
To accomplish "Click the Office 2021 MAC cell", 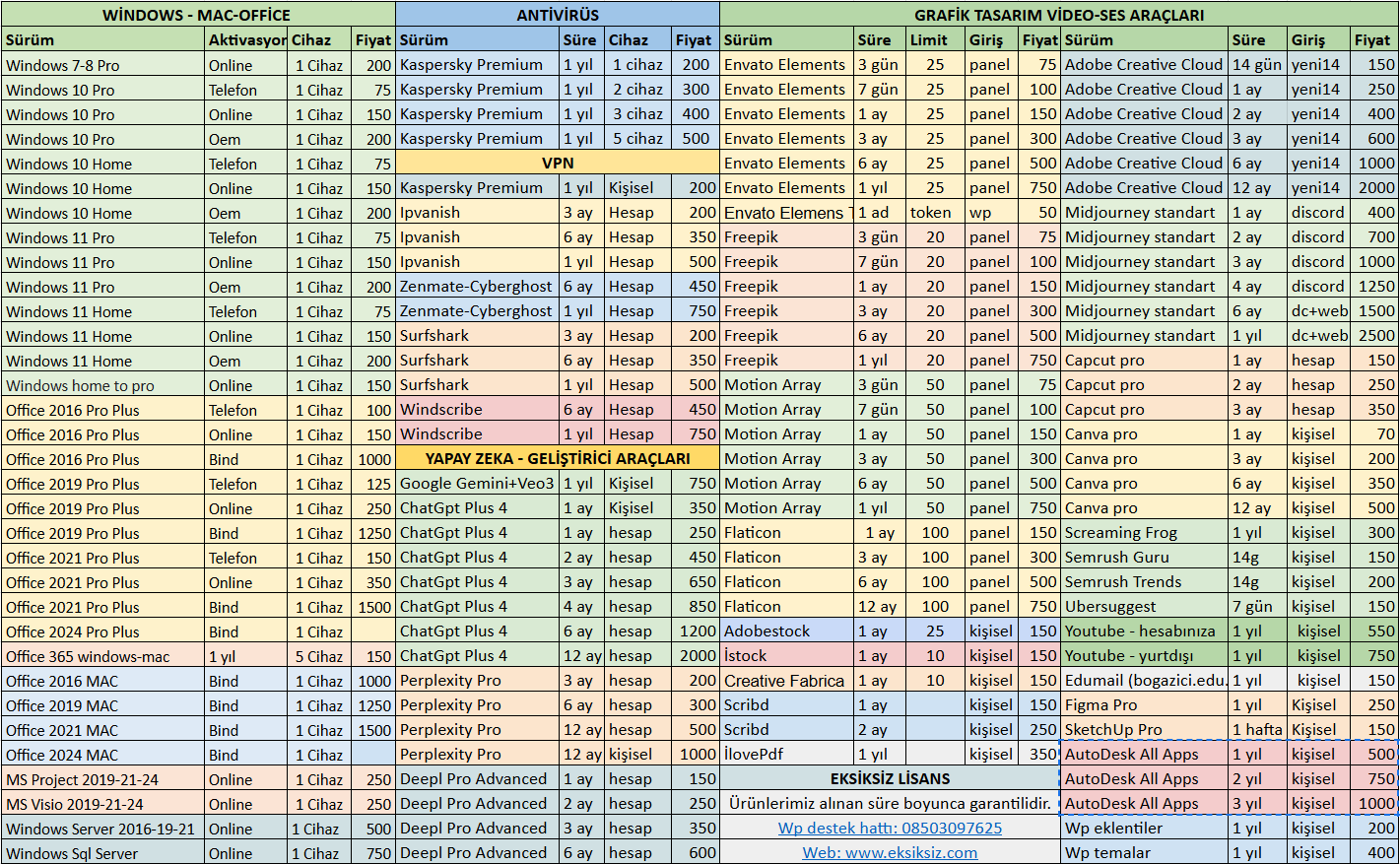I will click(103, 730).
